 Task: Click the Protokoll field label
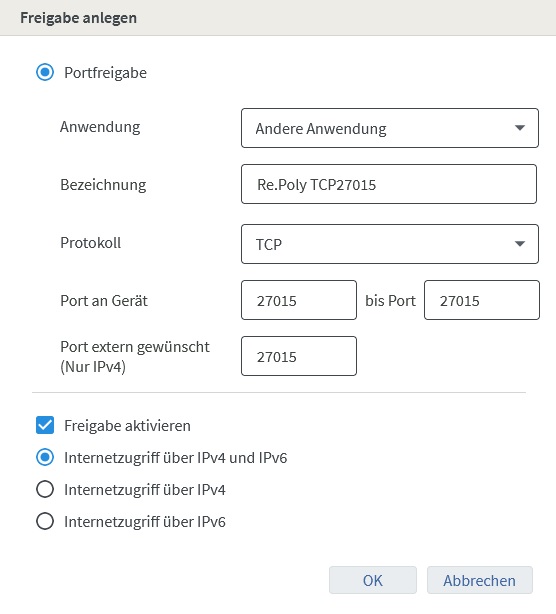[x=90, y=243]
